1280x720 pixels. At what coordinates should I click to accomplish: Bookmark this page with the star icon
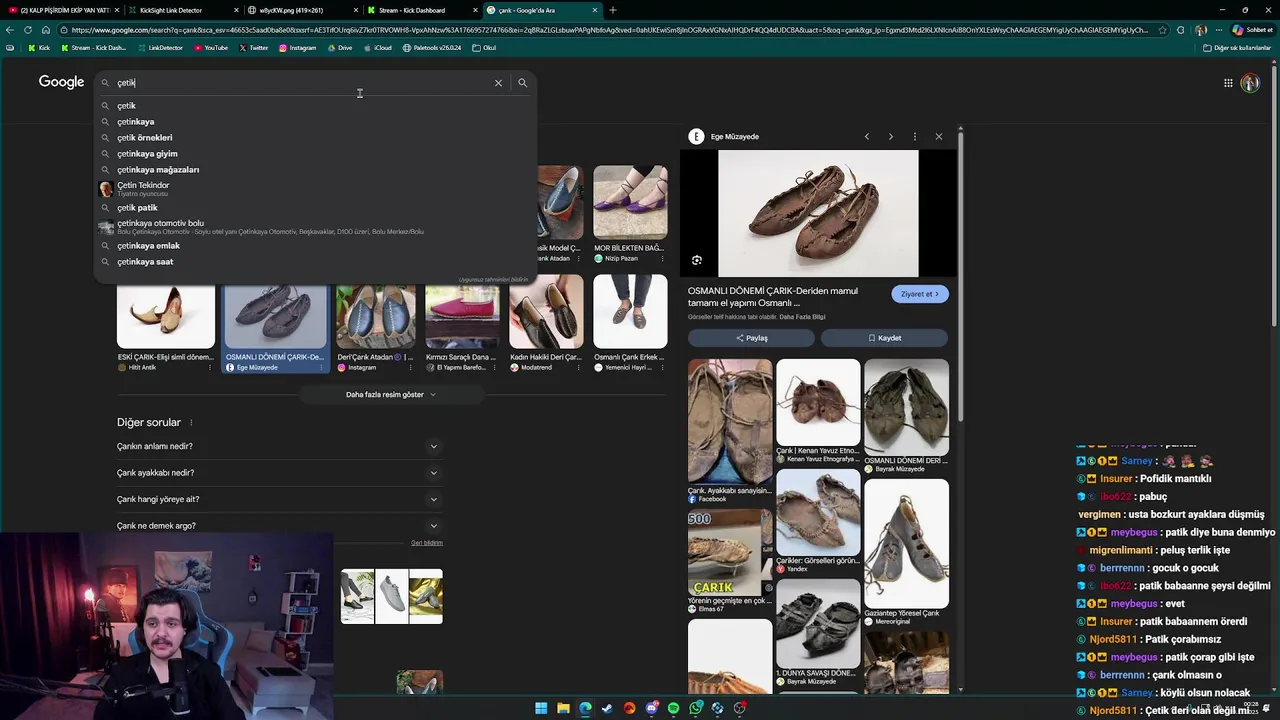coord(1162,30)
